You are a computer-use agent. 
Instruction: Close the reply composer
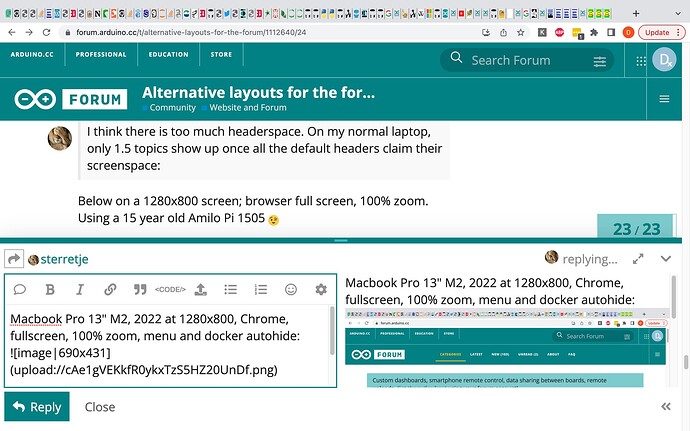click(x=100, y=407)
